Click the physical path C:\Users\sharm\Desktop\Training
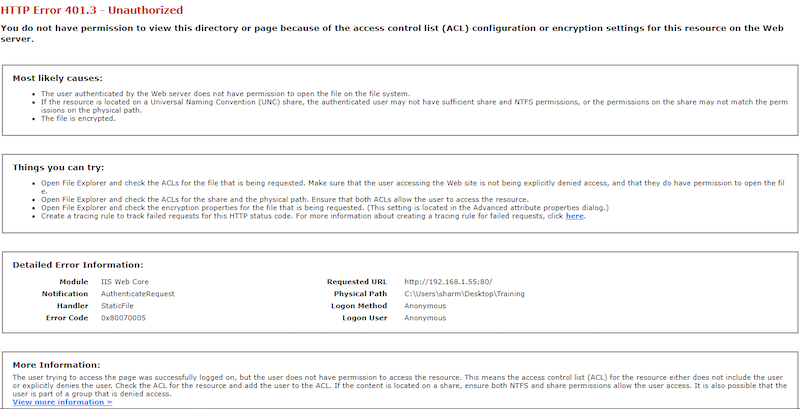The image size is (800, 409). coord(464,294)
